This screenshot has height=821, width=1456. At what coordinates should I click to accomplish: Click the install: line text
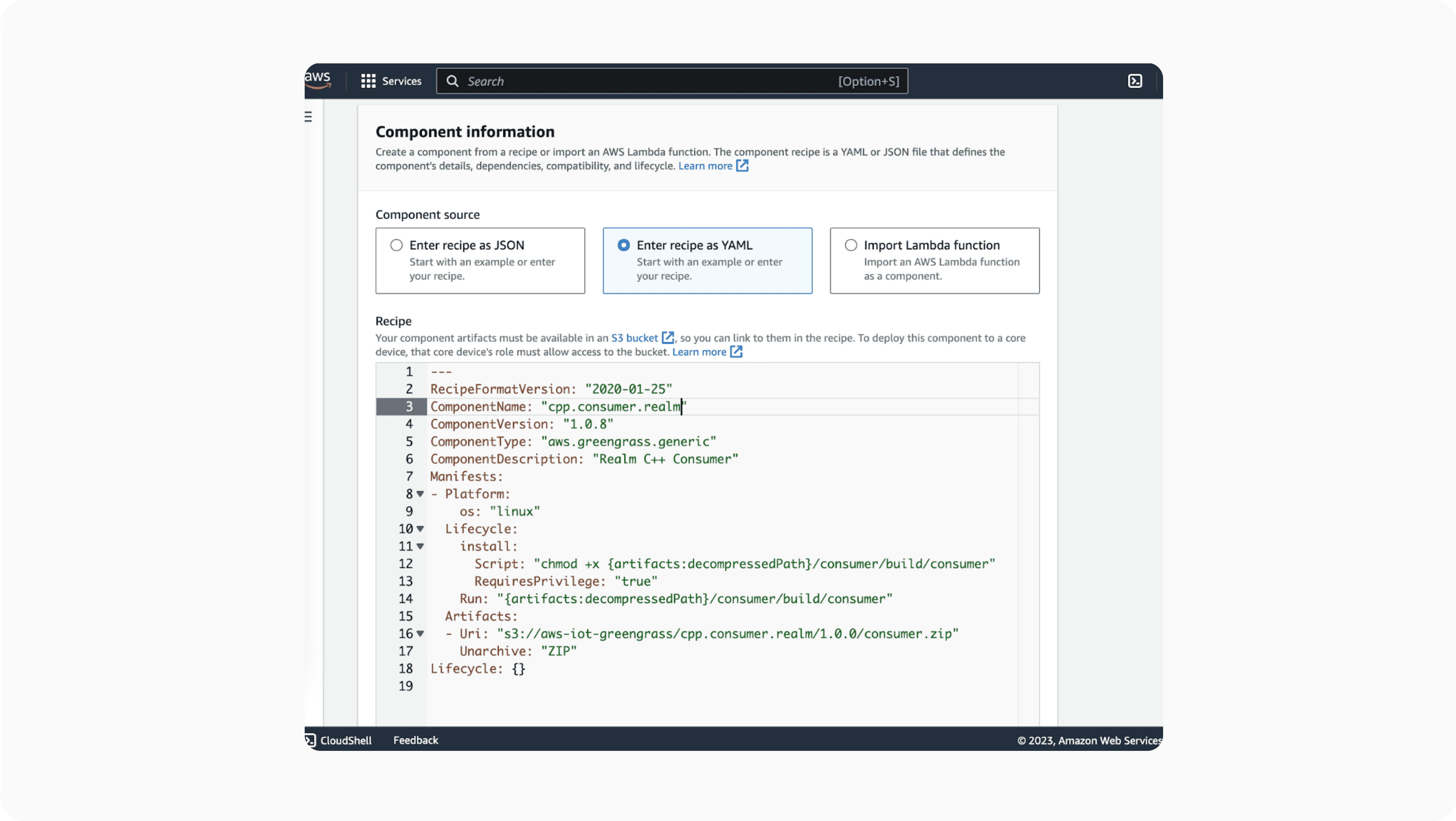(488, 546)
